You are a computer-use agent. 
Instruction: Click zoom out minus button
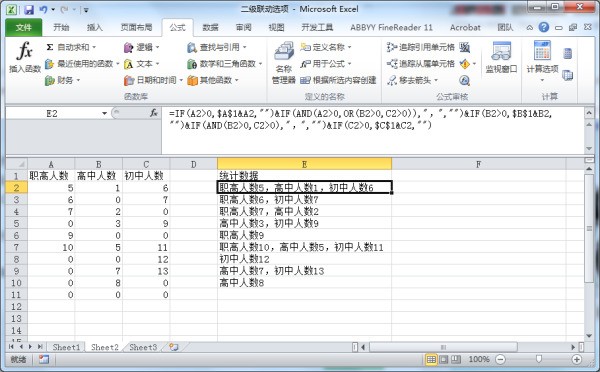[x=500, y=359]
